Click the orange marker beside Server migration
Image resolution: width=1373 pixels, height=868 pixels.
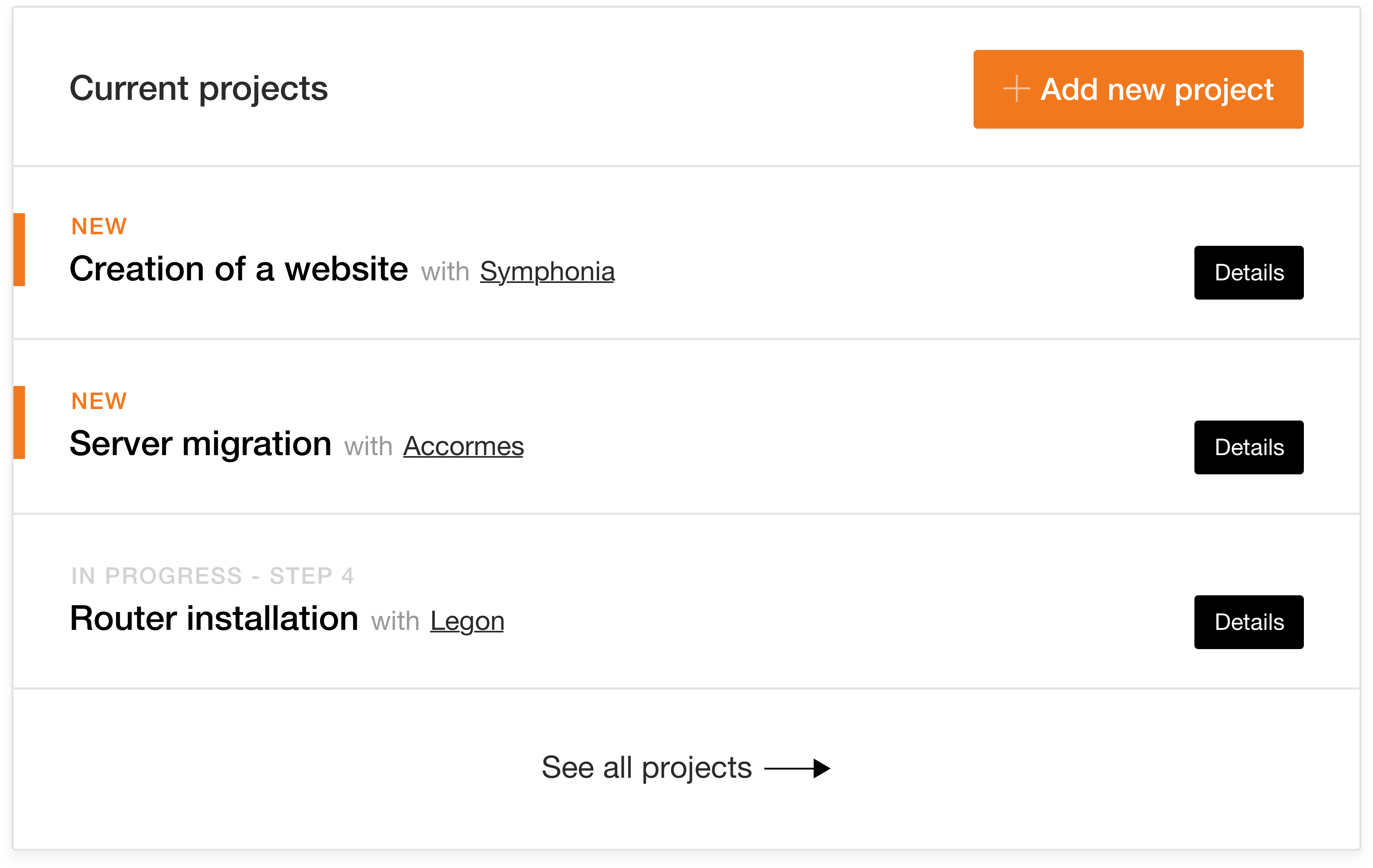(20, 422)
